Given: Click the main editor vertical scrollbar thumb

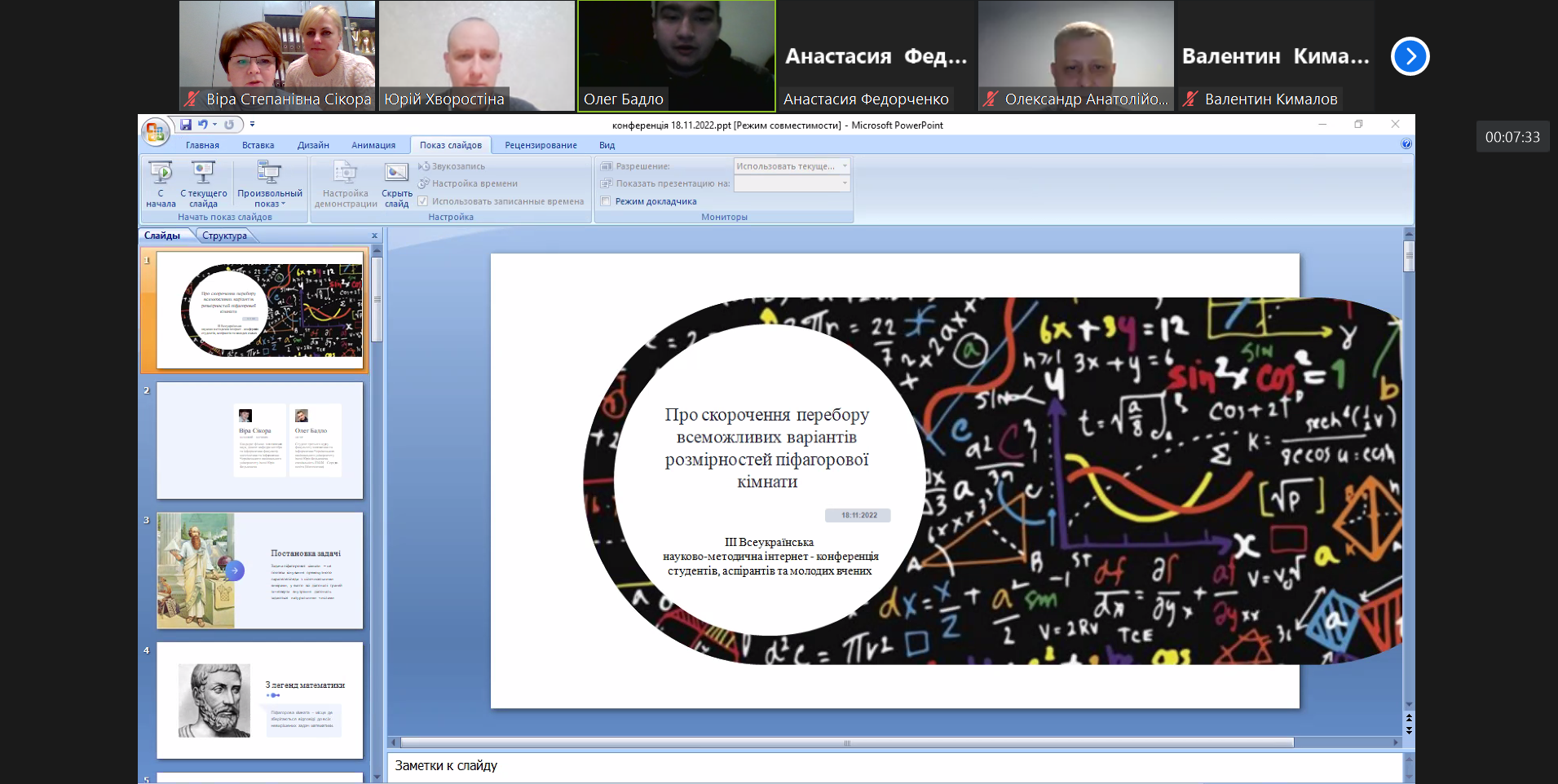Looking at the screenshot, I should click(1409, 256).
